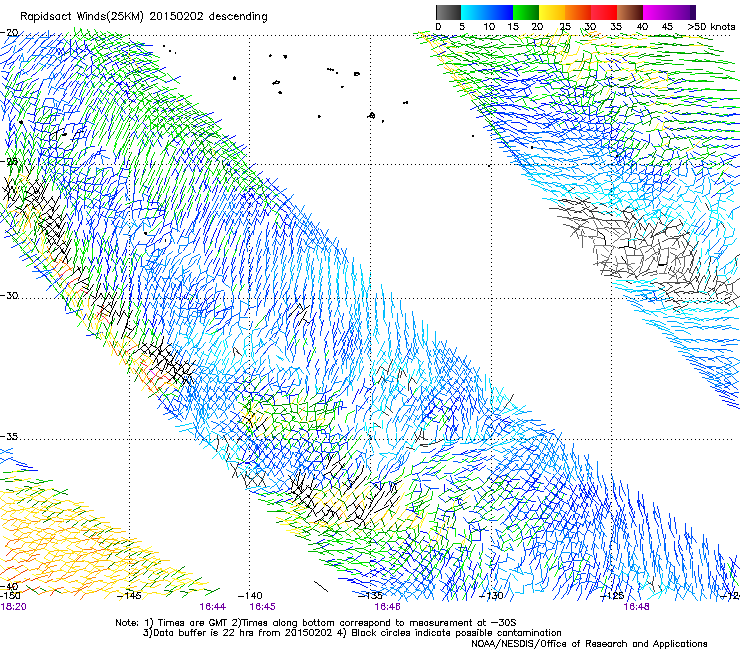This screenshot has width=740, height=650.
Task: Click the purple '16:48' time label
Action: click(636, 607)
